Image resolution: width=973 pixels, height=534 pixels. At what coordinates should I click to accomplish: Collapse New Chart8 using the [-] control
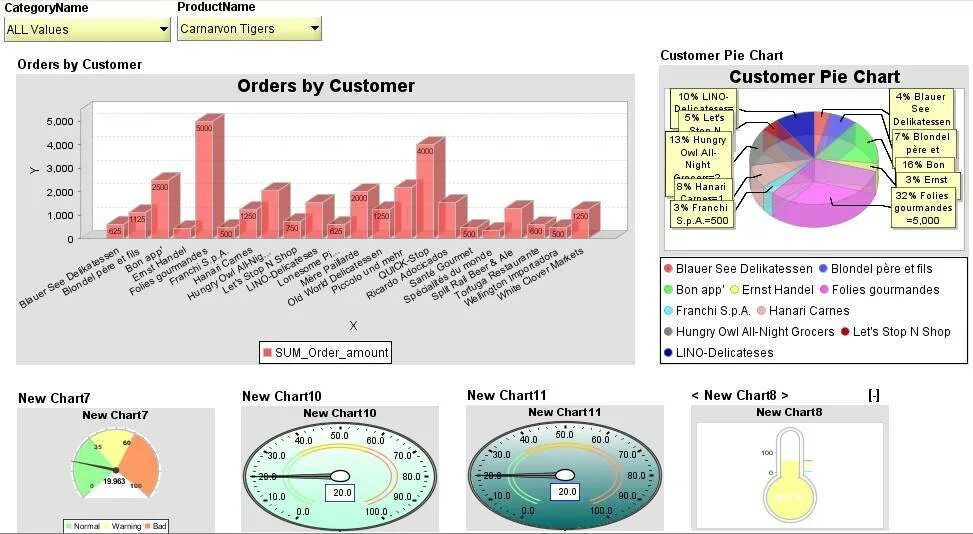point(874,395)
